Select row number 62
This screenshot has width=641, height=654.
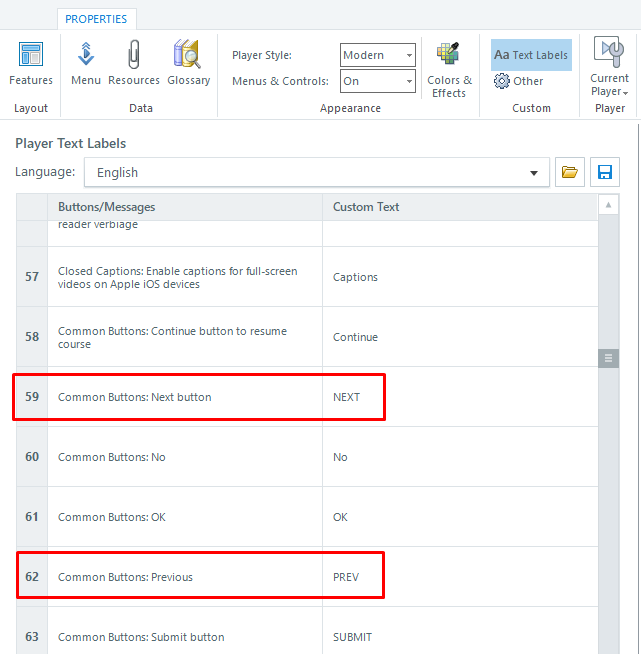32,577
